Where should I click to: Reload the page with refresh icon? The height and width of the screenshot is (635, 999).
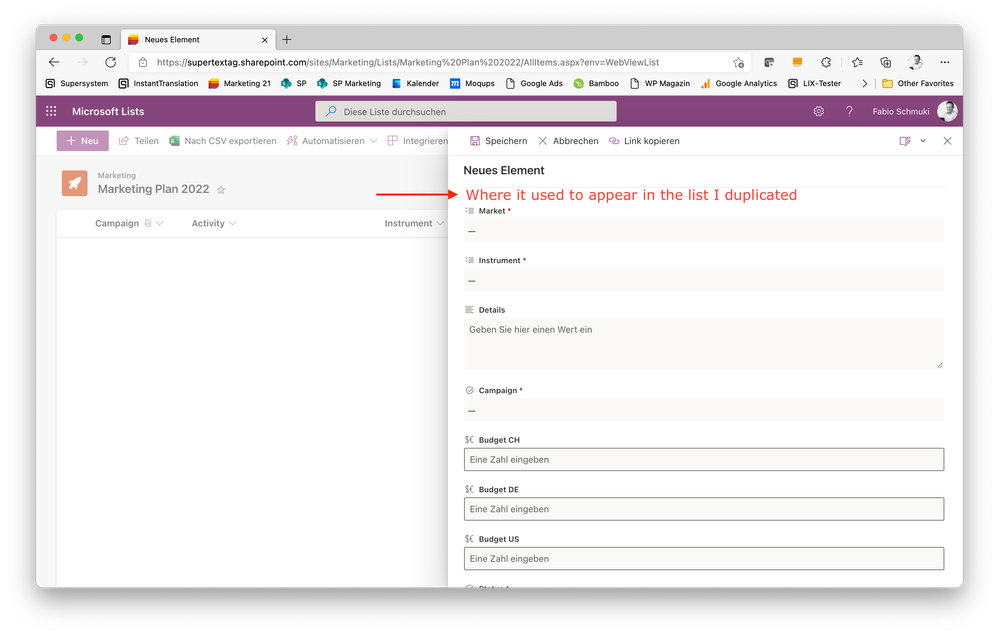coord(111,62)
